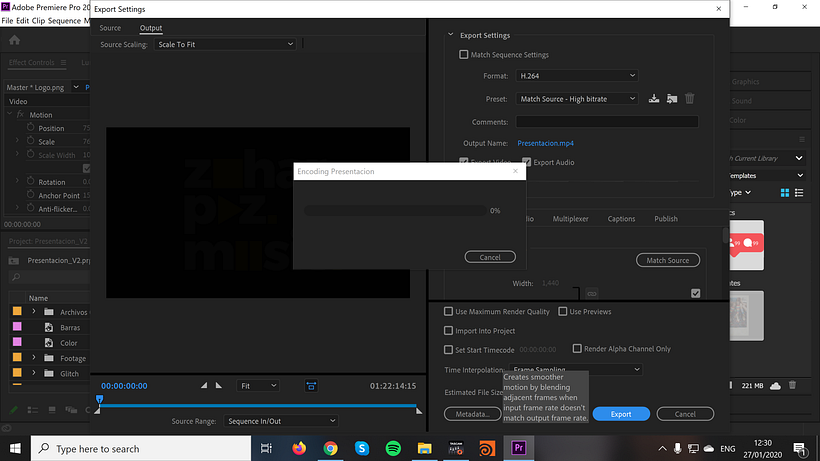
Task: Click the 00:00:00:00 current timecode
Action: pos(124,386)
